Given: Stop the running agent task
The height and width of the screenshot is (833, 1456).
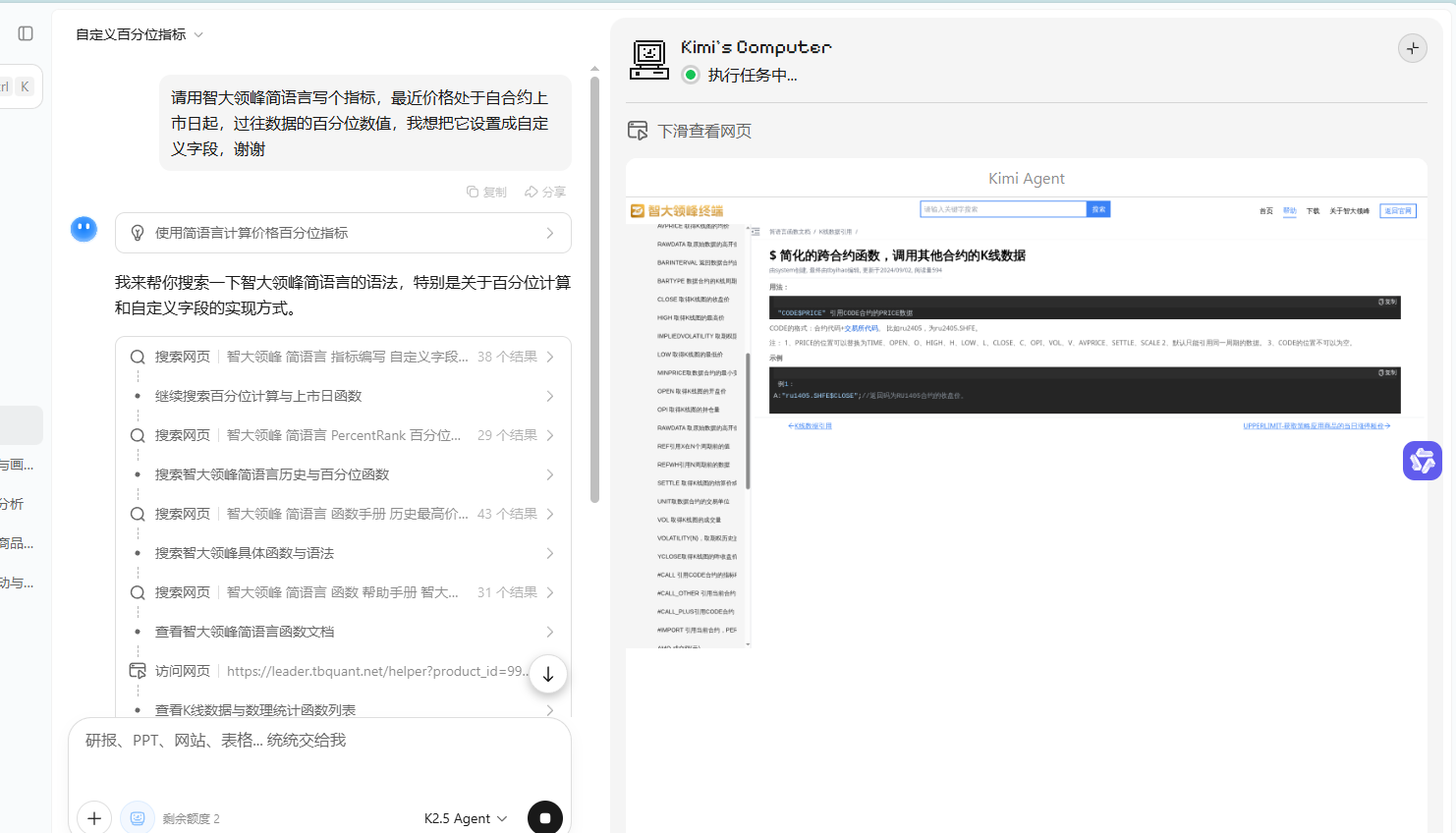Looking at the screenshot, I should click(x=545, y=817).
